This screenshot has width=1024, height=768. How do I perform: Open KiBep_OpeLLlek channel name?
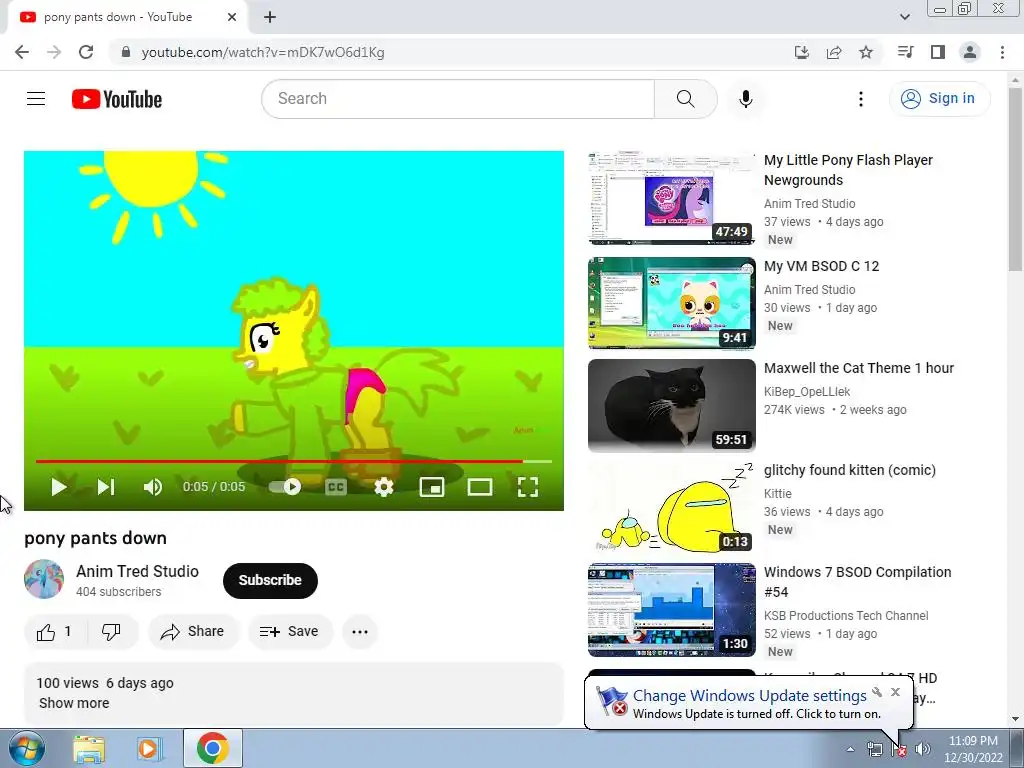click(x=807, y=392)
